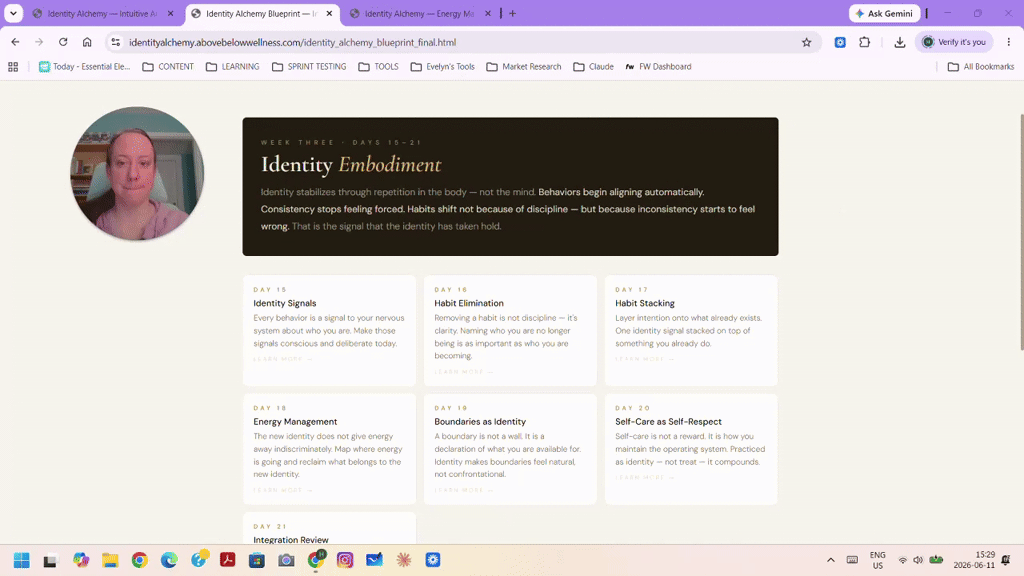
Task: Open the TOOLS bookmarks folder
Action: pos(378,67)
